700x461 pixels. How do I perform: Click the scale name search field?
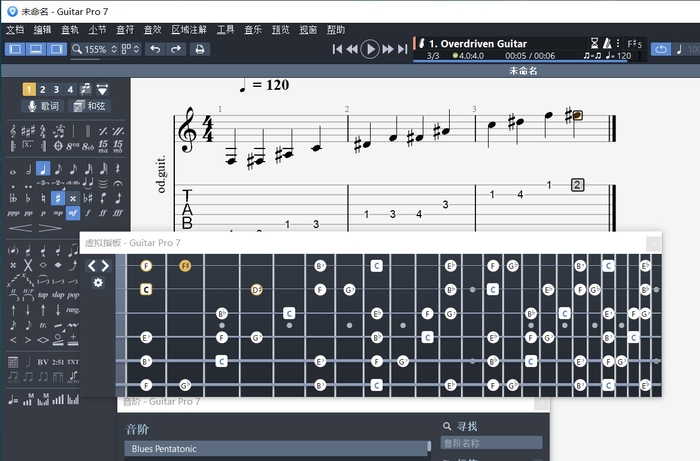click(491, 442)
